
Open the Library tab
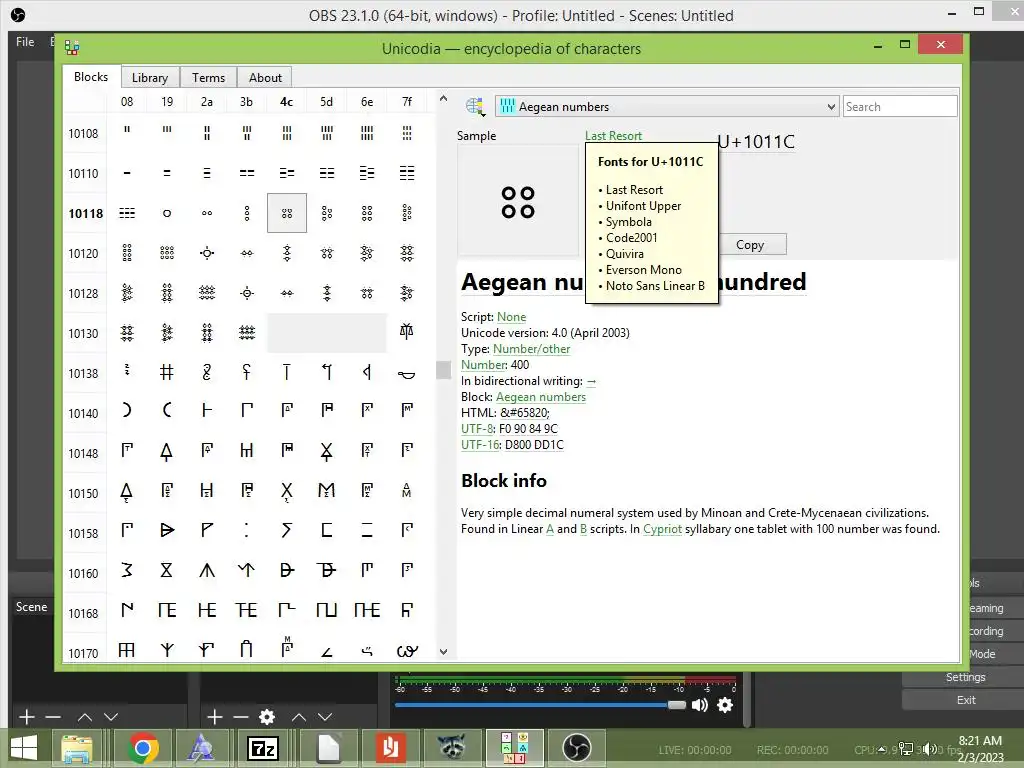150,78
